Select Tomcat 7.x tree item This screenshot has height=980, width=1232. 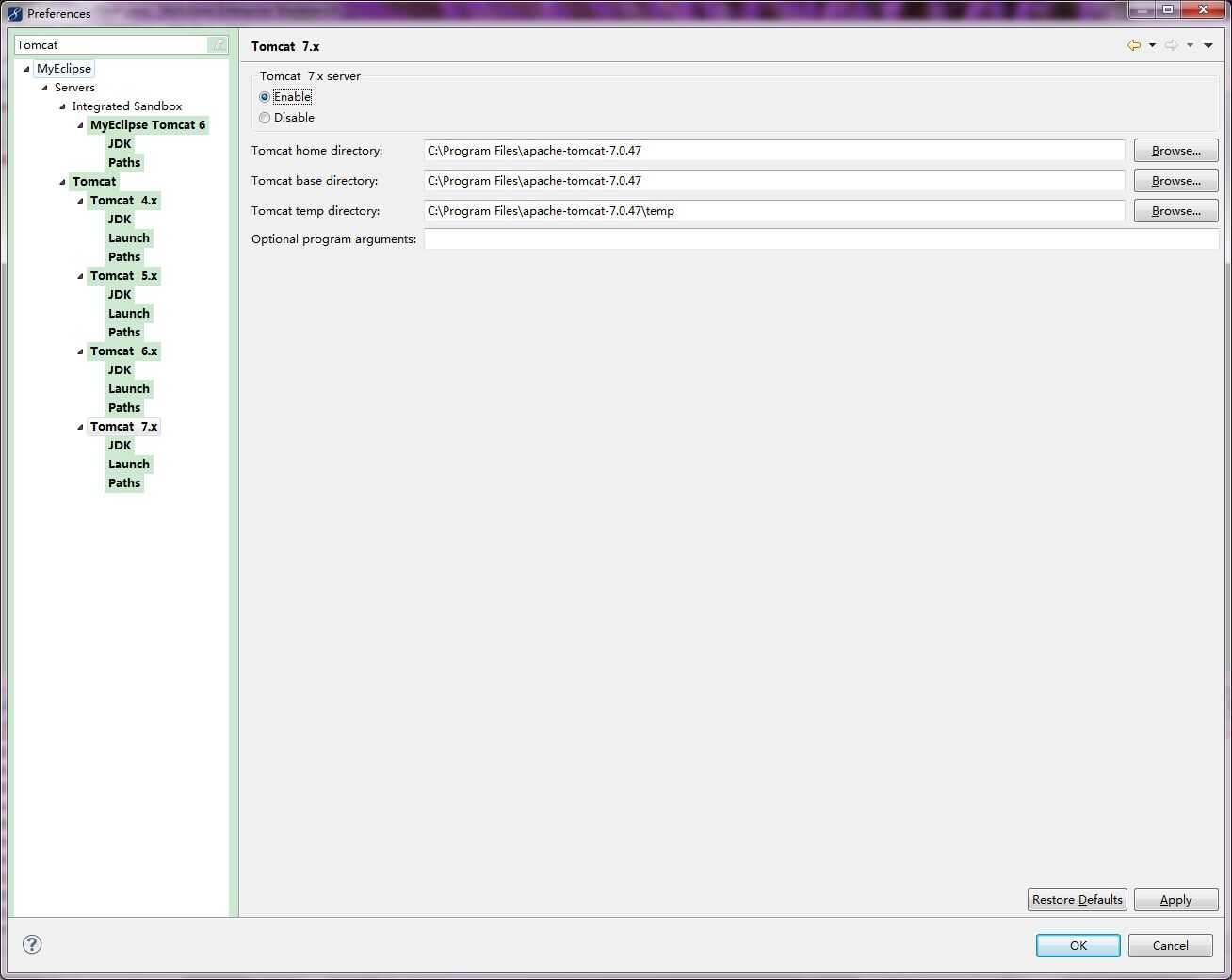pyautogui.click(x=124, y=427)
